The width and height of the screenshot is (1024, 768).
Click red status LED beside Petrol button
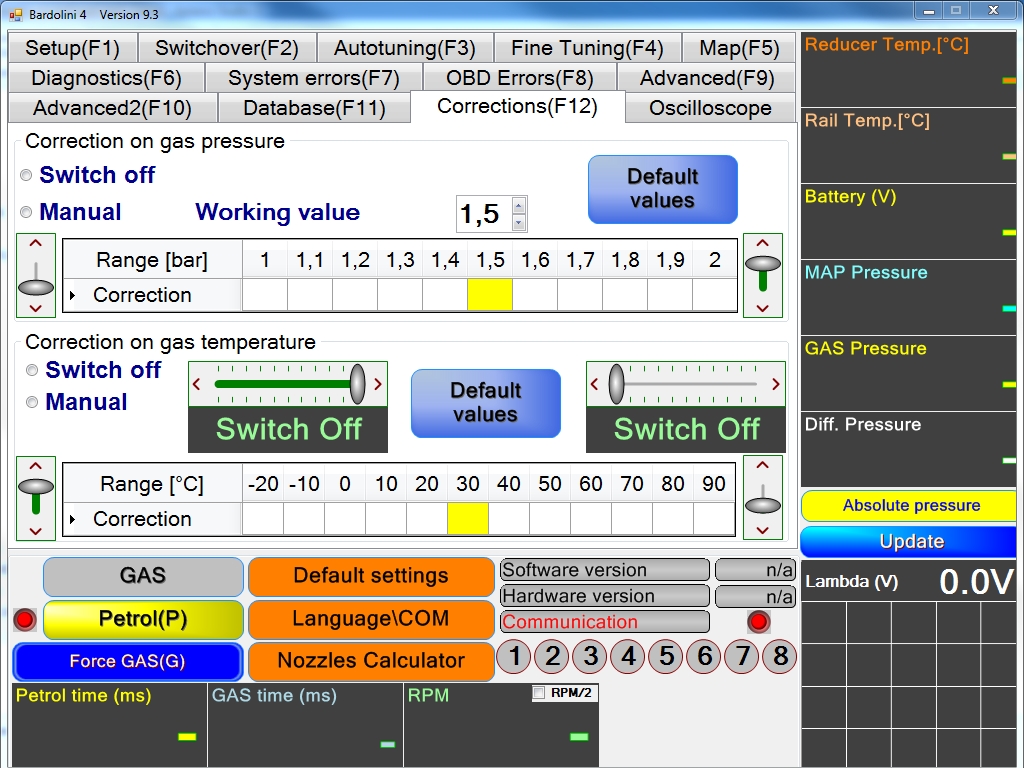(25, 620)
